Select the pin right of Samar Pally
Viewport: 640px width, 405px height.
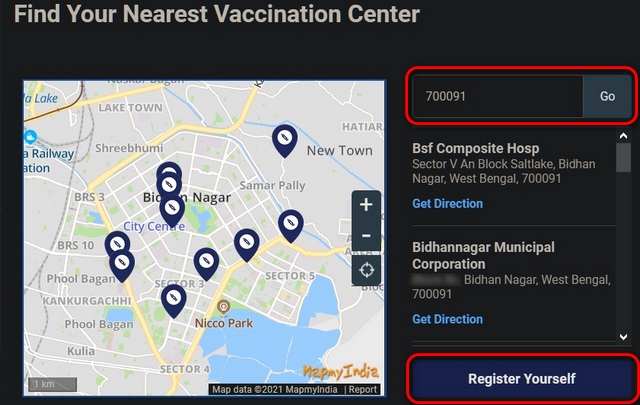point(291,226)
